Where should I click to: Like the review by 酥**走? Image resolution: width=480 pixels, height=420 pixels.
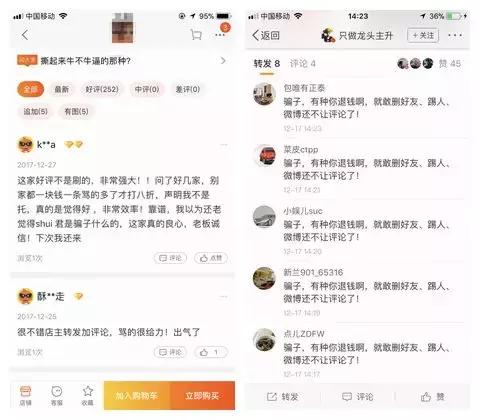point(211,352)
